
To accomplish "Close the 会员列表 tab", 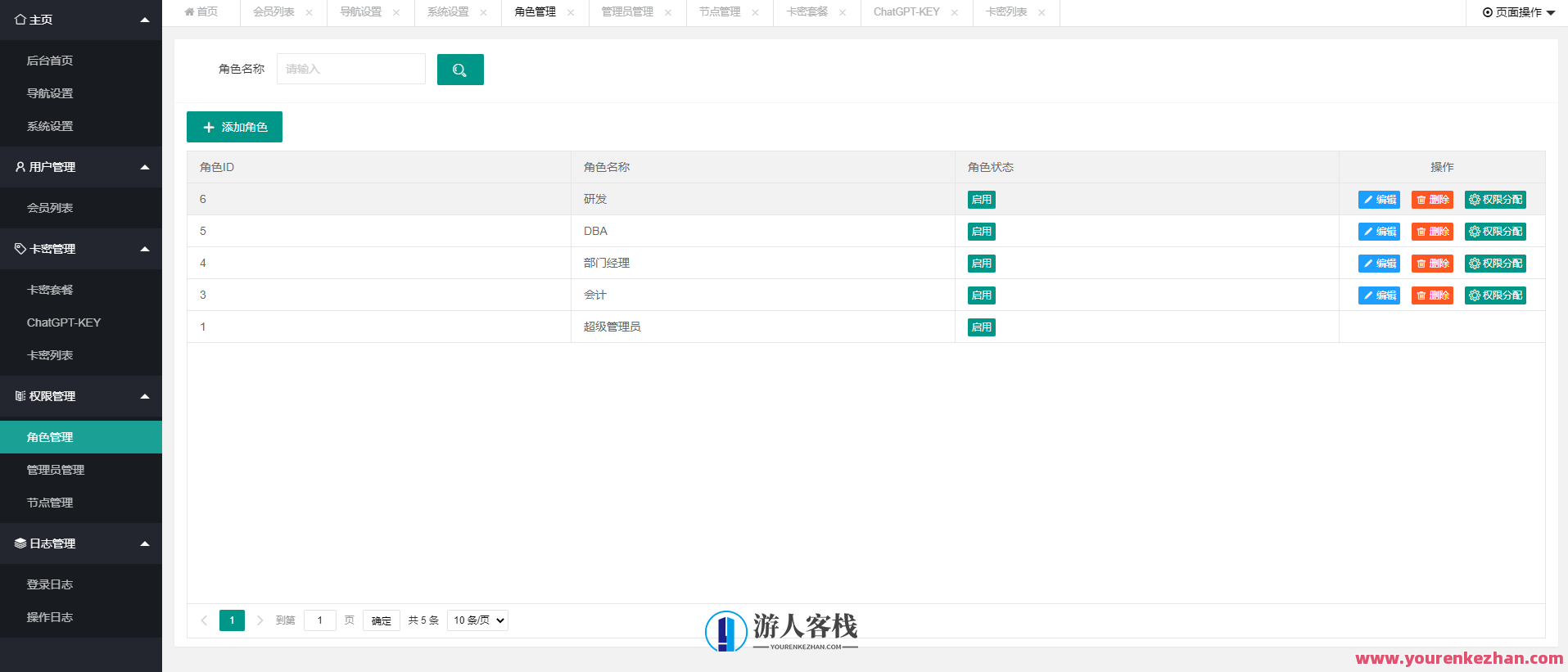I will [x=309, y=12].
